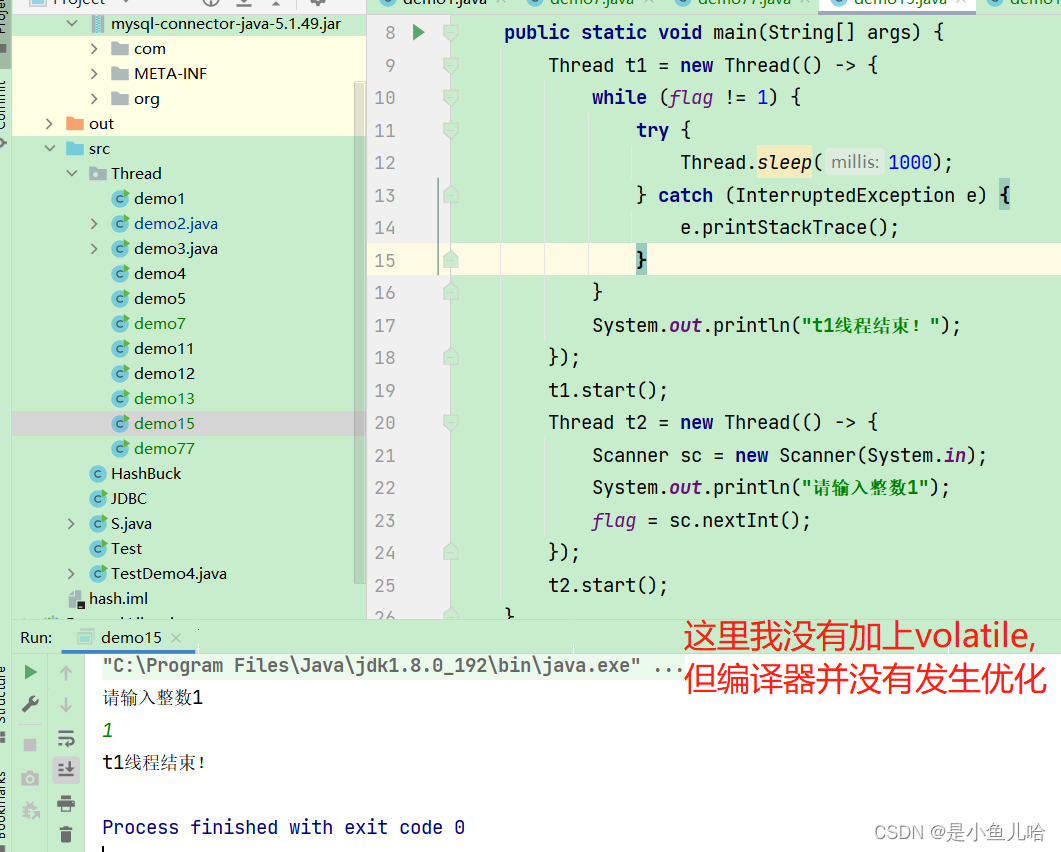
Task: Select the demo15 tab in Run panel
Action: point(130,637)
